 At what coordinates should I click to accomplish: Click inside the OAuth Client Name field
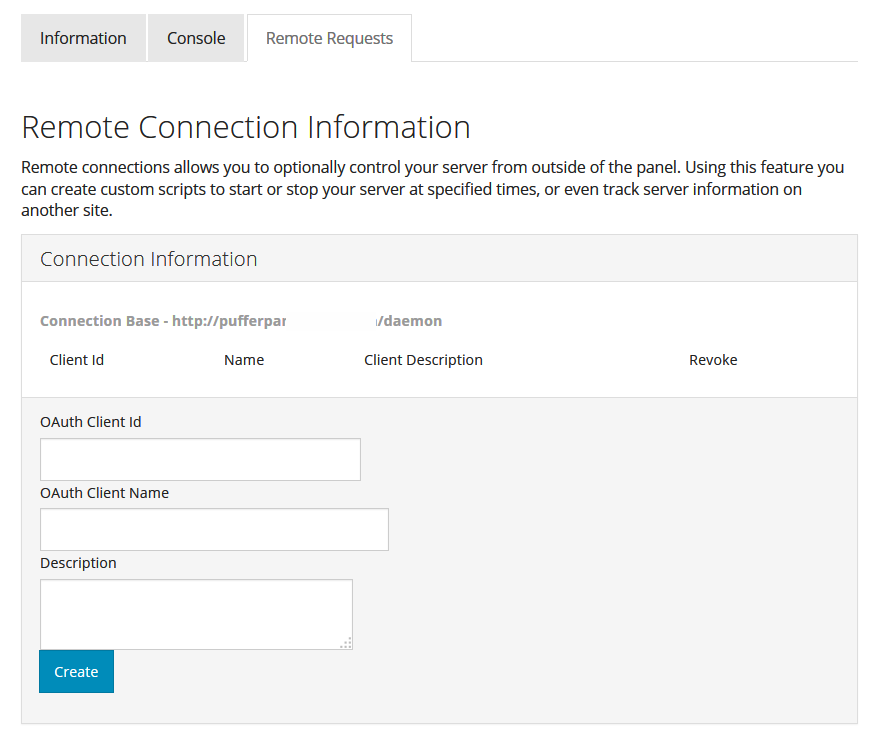tap(214, 529)
